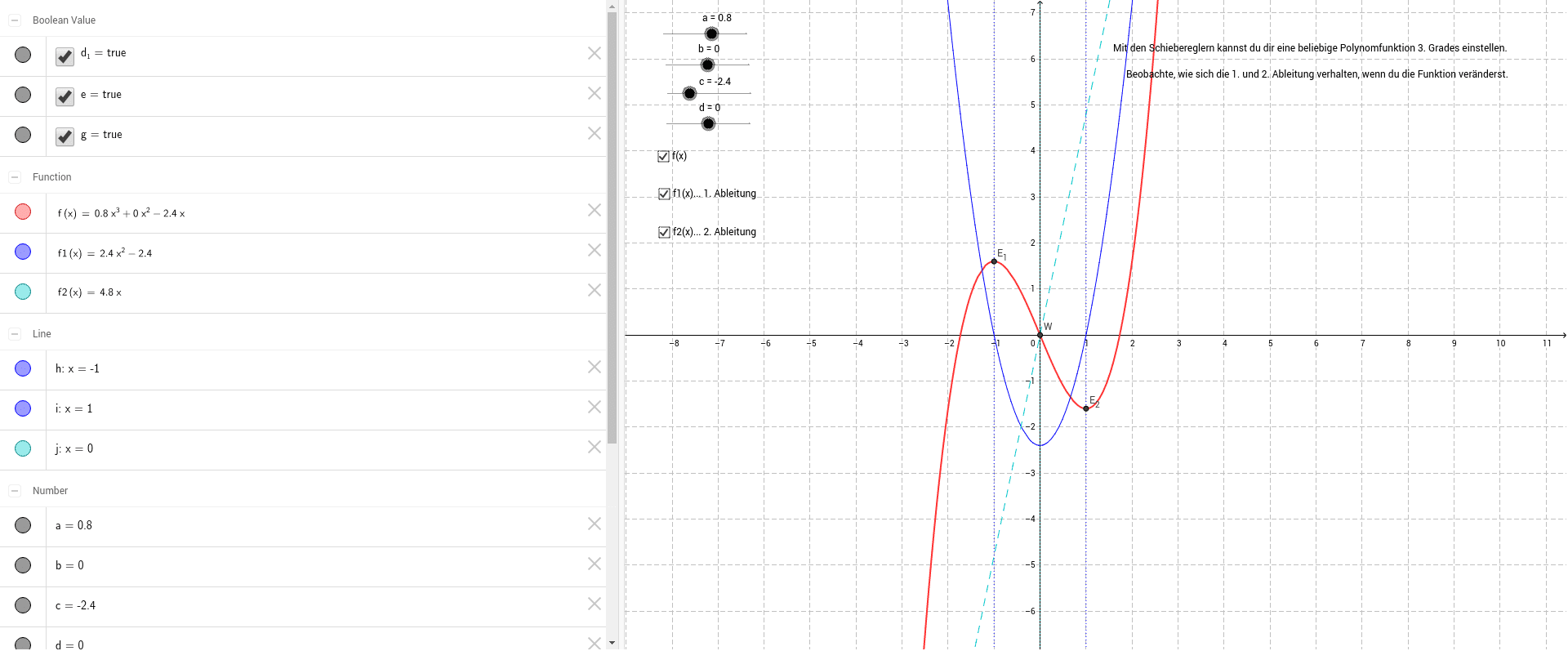Delete the b = 0 number row
Screen dimensions: 1568x651
(x=595, y=564)
